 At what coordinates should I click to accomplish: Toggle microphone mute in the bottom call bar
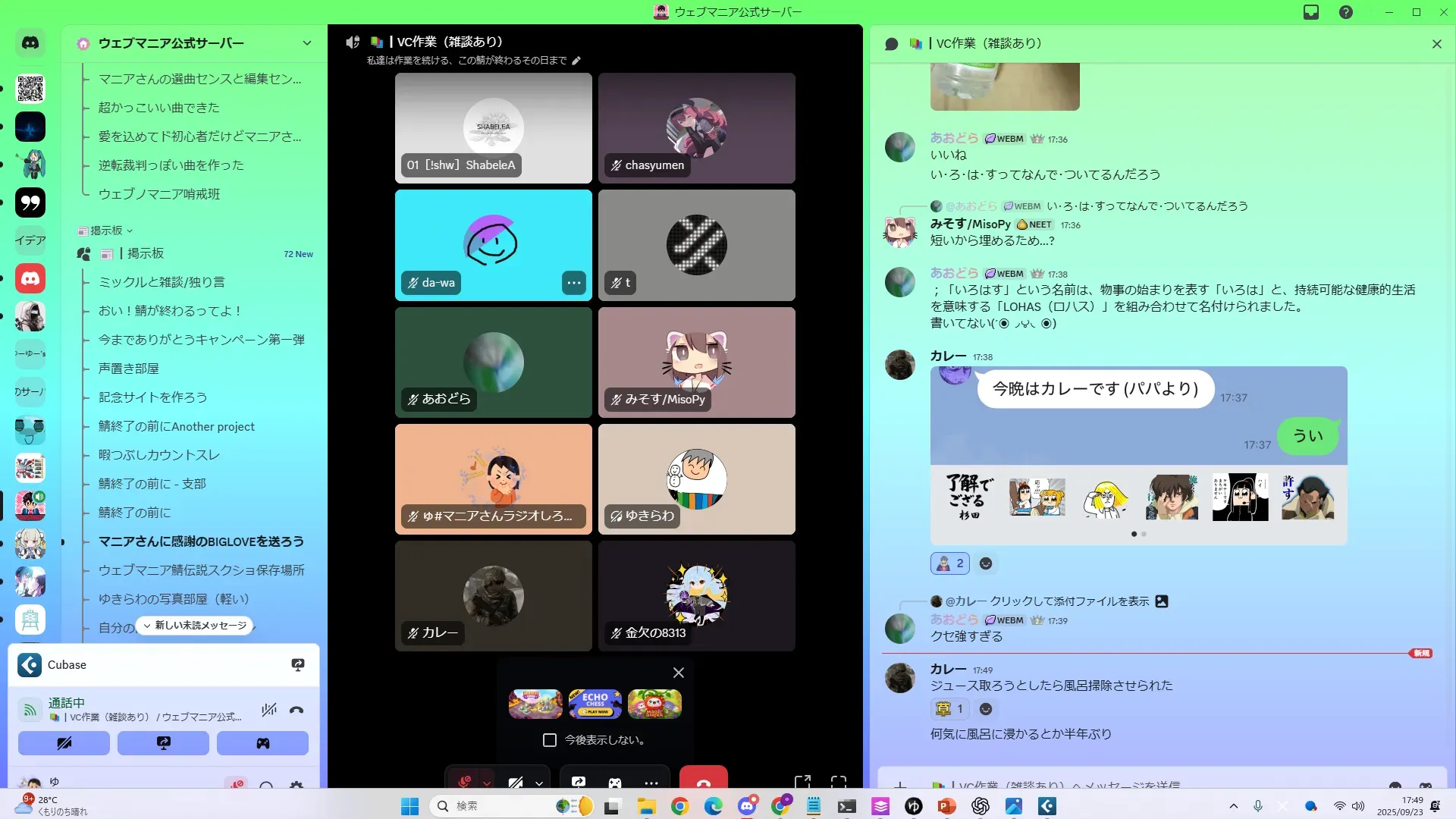465,782
